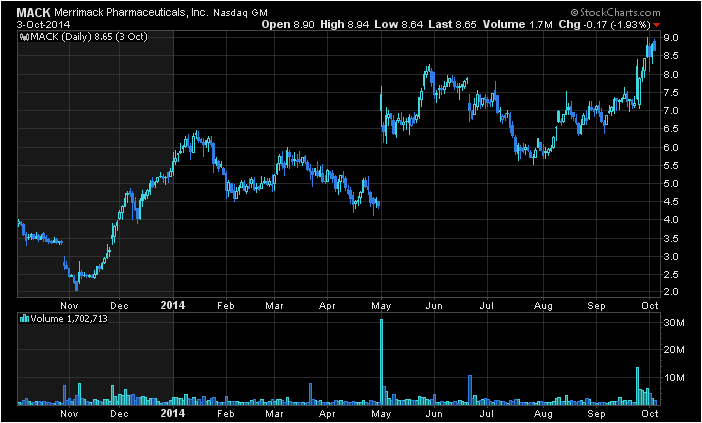
Task: Click the Low 8.64 value
Action: click(x=398, y=25)
